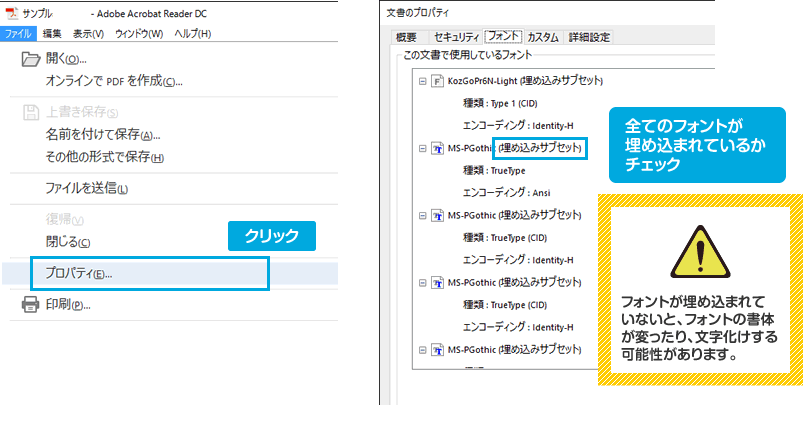Click the folder icon beside 開く
This screenshot has height=425, width=803.
pyautogui.click(x=30, y=59)
